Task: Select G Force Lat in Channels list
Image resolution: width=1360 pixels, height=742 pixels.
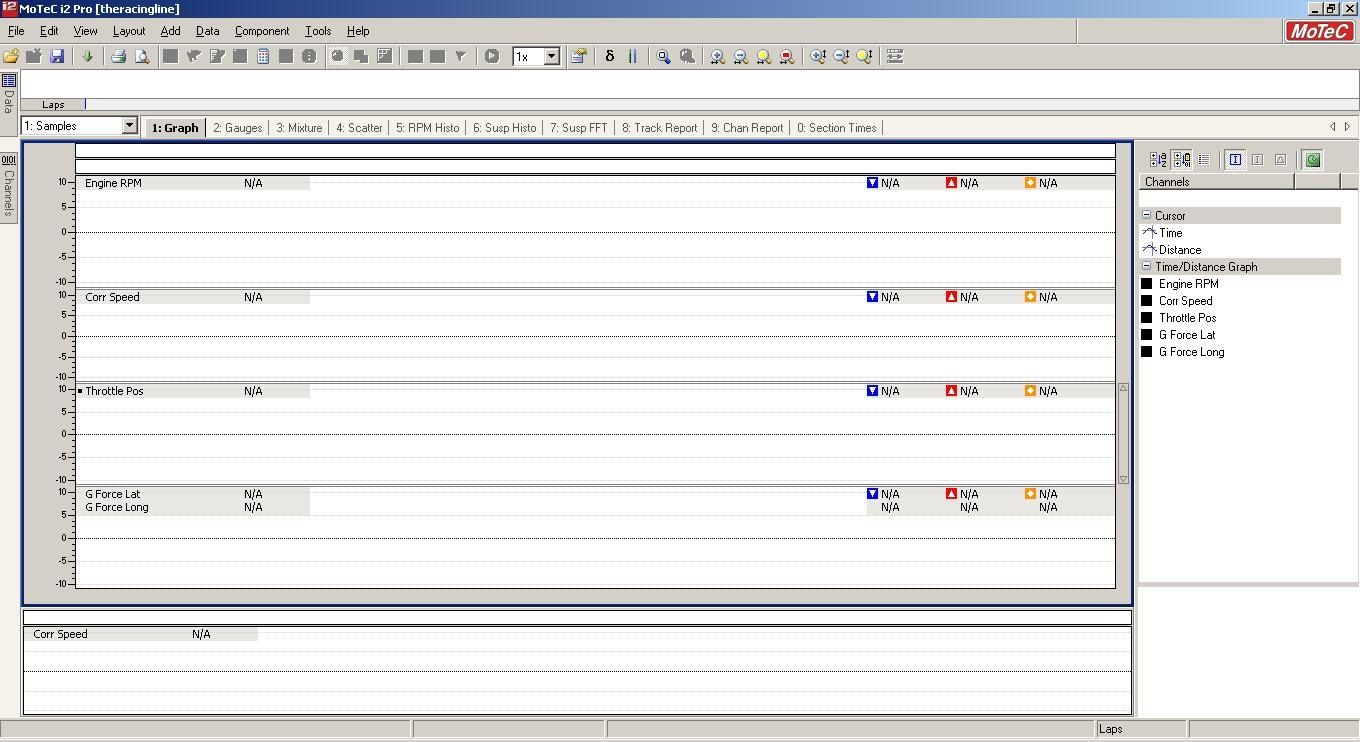Action: click(1187, 335)
